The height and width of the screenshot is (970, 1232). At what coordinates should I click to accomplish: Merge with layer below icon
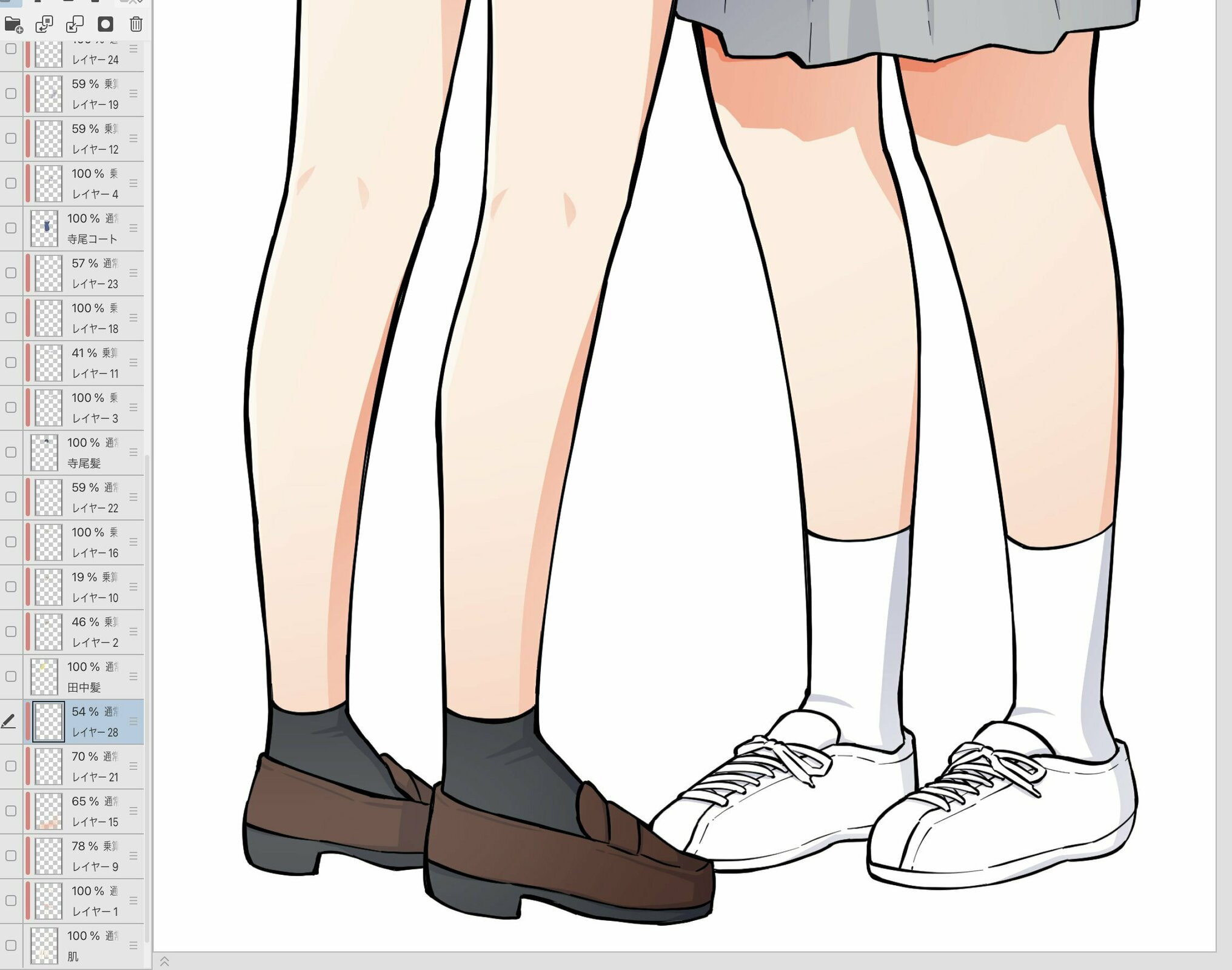point(75,24)
